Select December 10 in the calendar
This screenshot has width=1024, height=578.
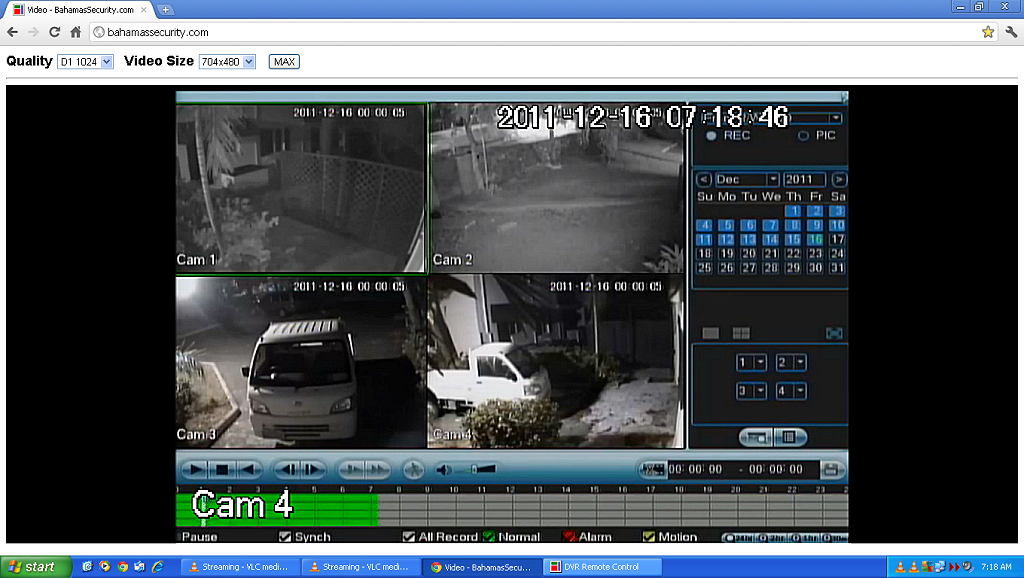point(837,225)
